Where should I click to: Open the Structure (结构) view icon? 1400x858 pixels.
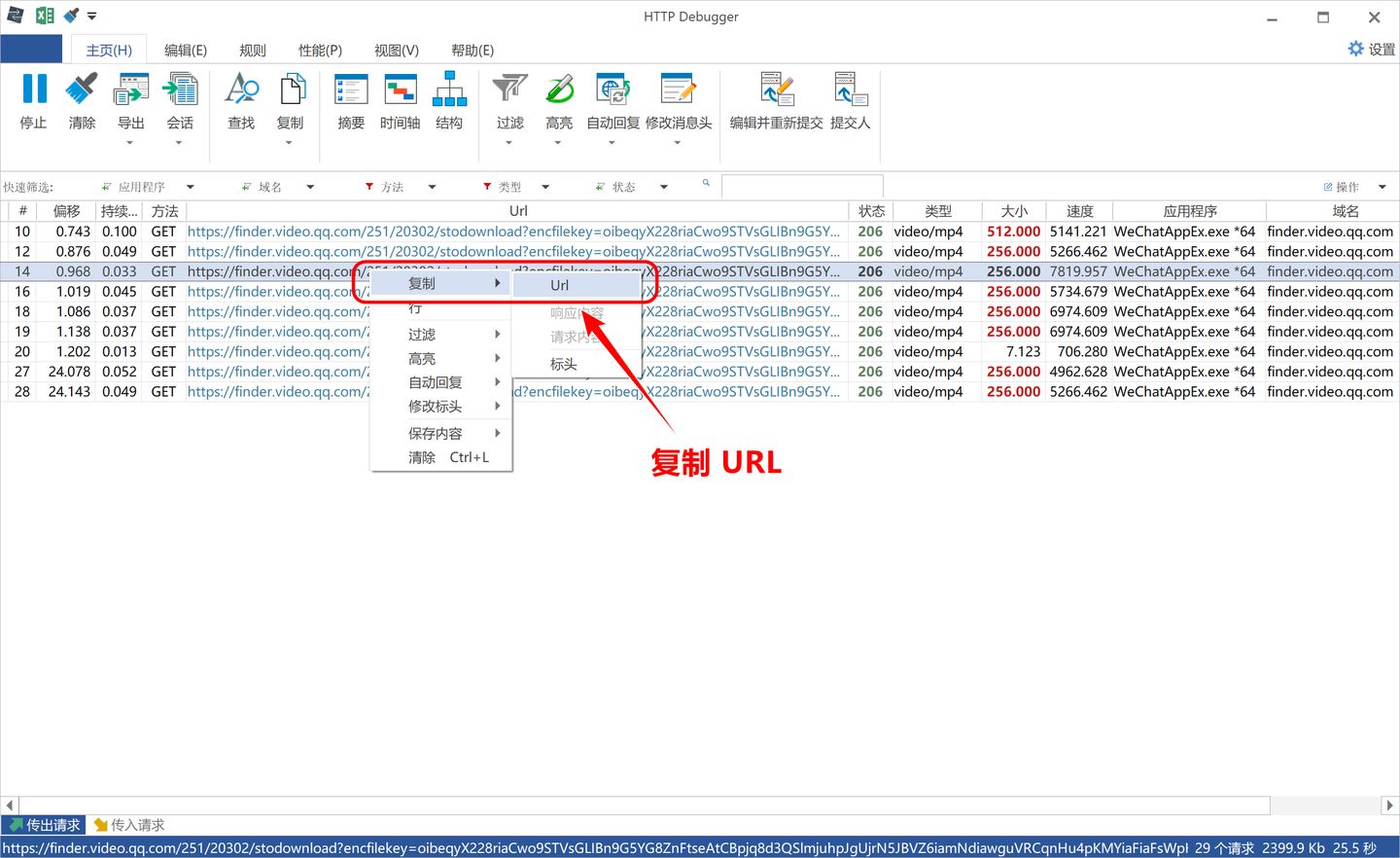[x=449, y=89]
